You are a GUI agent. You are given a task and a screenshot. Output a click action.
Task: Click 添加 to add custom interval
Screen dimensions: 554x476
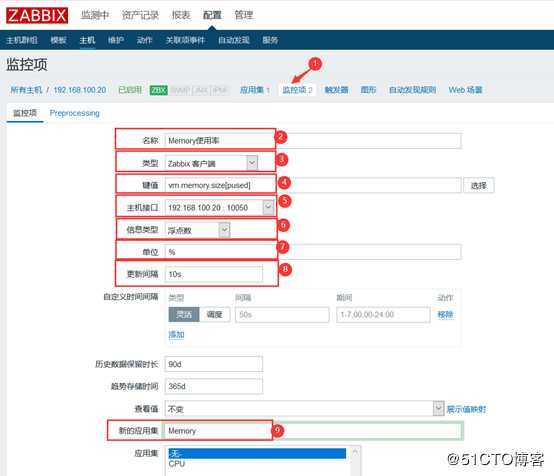pyautogui.click(x=176, y=334)
